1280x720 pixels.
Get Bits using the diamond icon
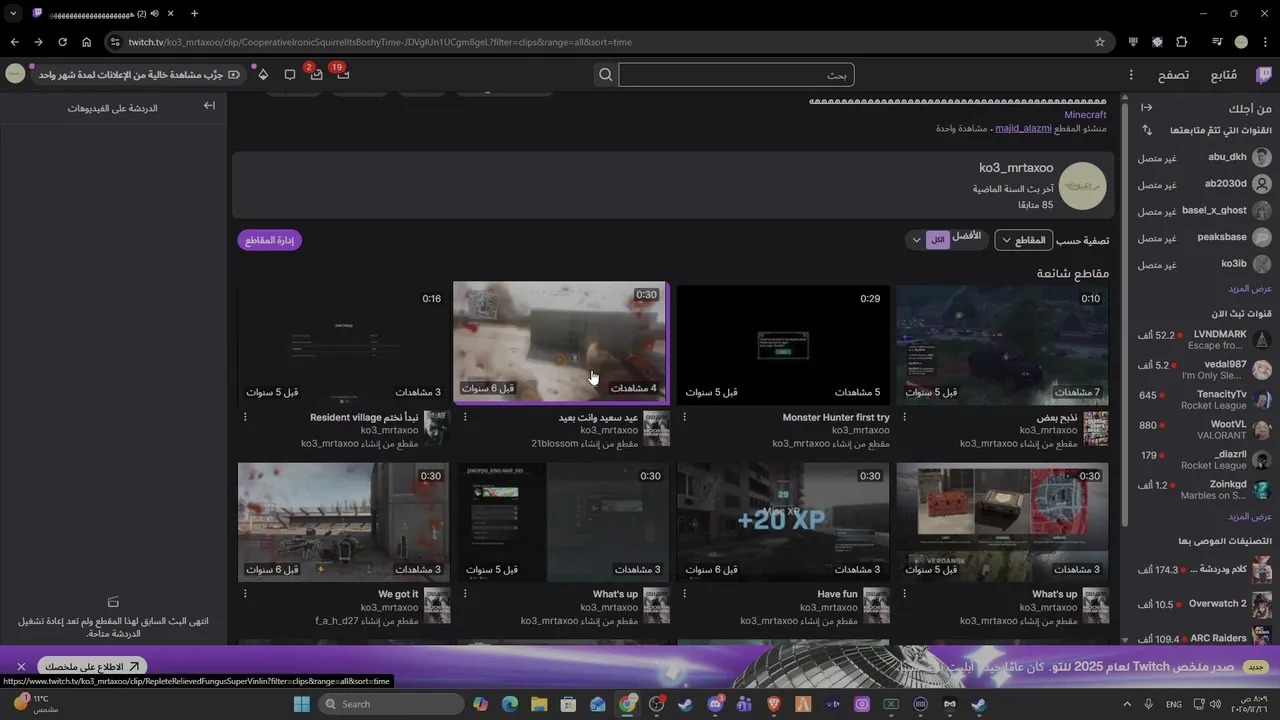point(263,75)
